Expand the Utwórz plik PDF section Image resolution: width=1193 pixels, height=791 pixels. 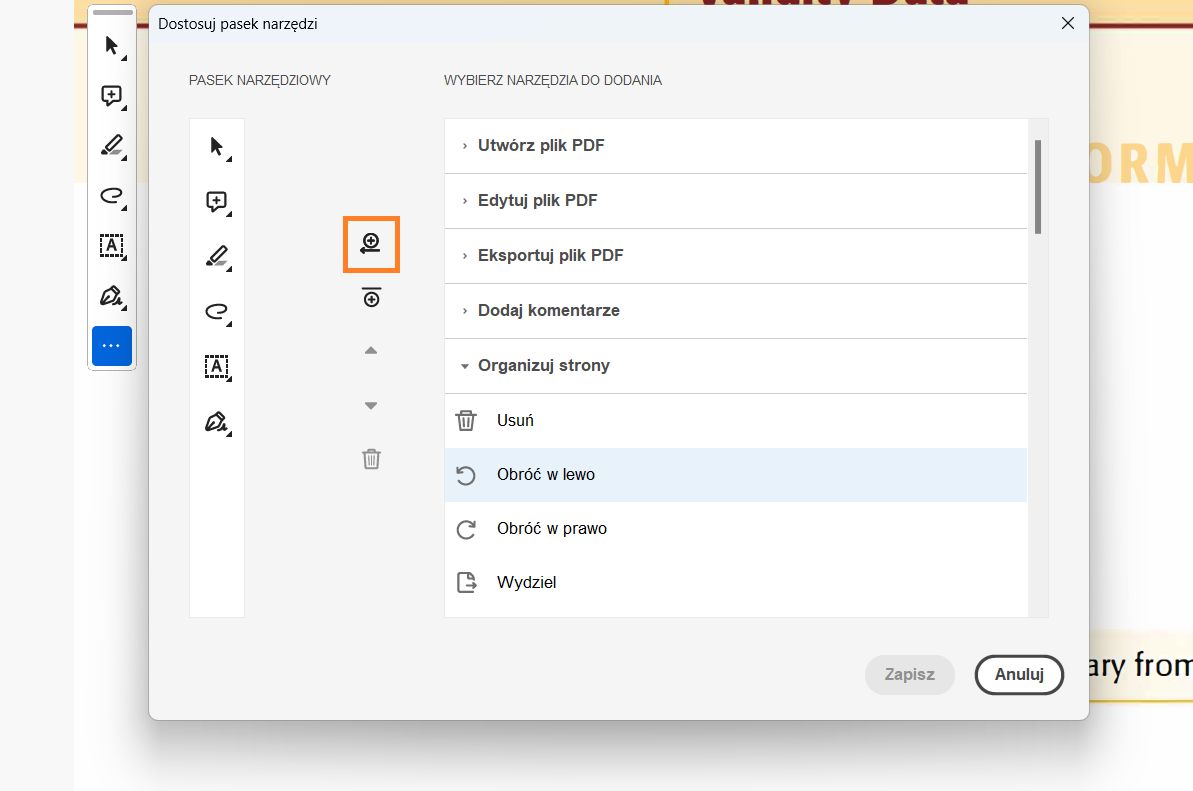click(541, 146)
